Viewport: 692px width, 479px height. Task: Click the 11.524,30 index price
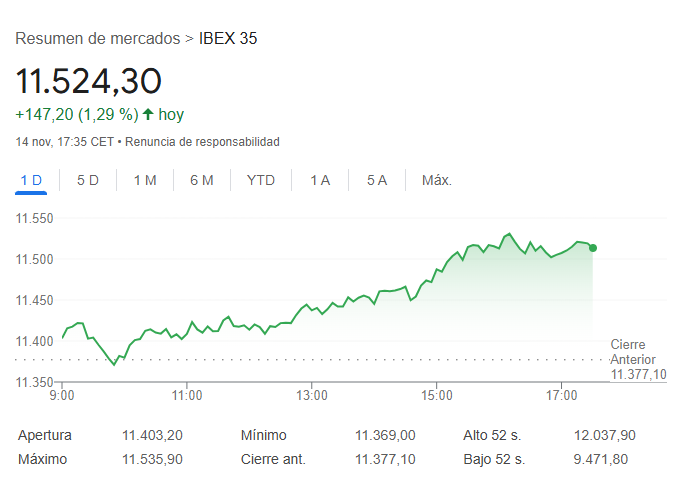pos(88,80)
